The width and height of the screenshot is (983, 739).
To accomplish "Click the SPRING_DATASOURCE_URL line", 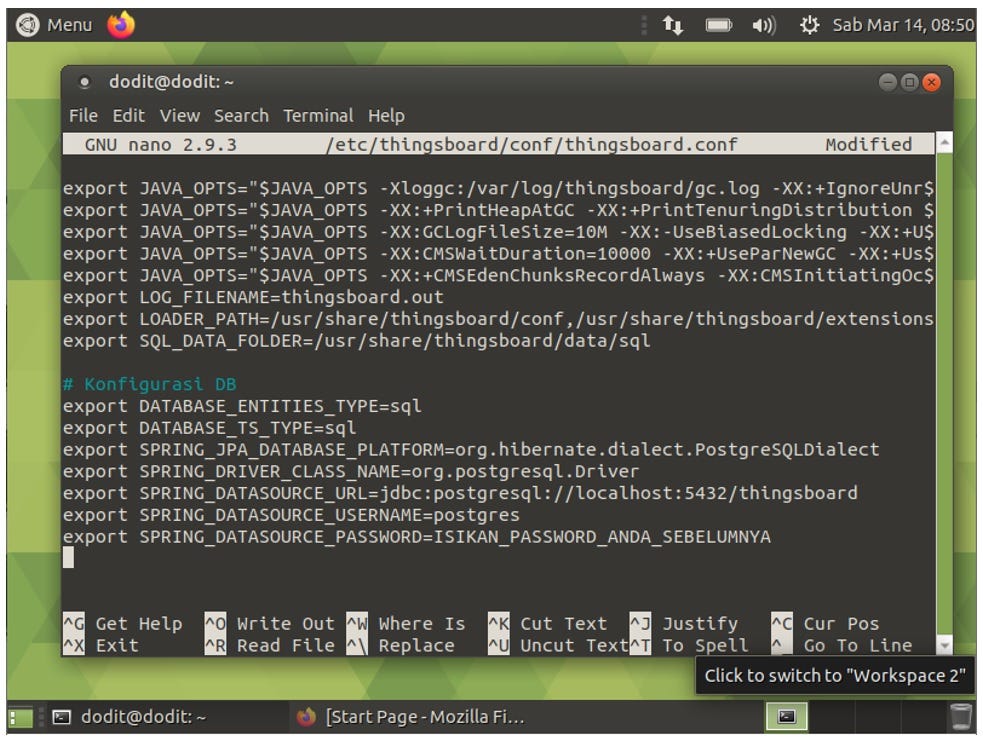I will pos(460,493).
